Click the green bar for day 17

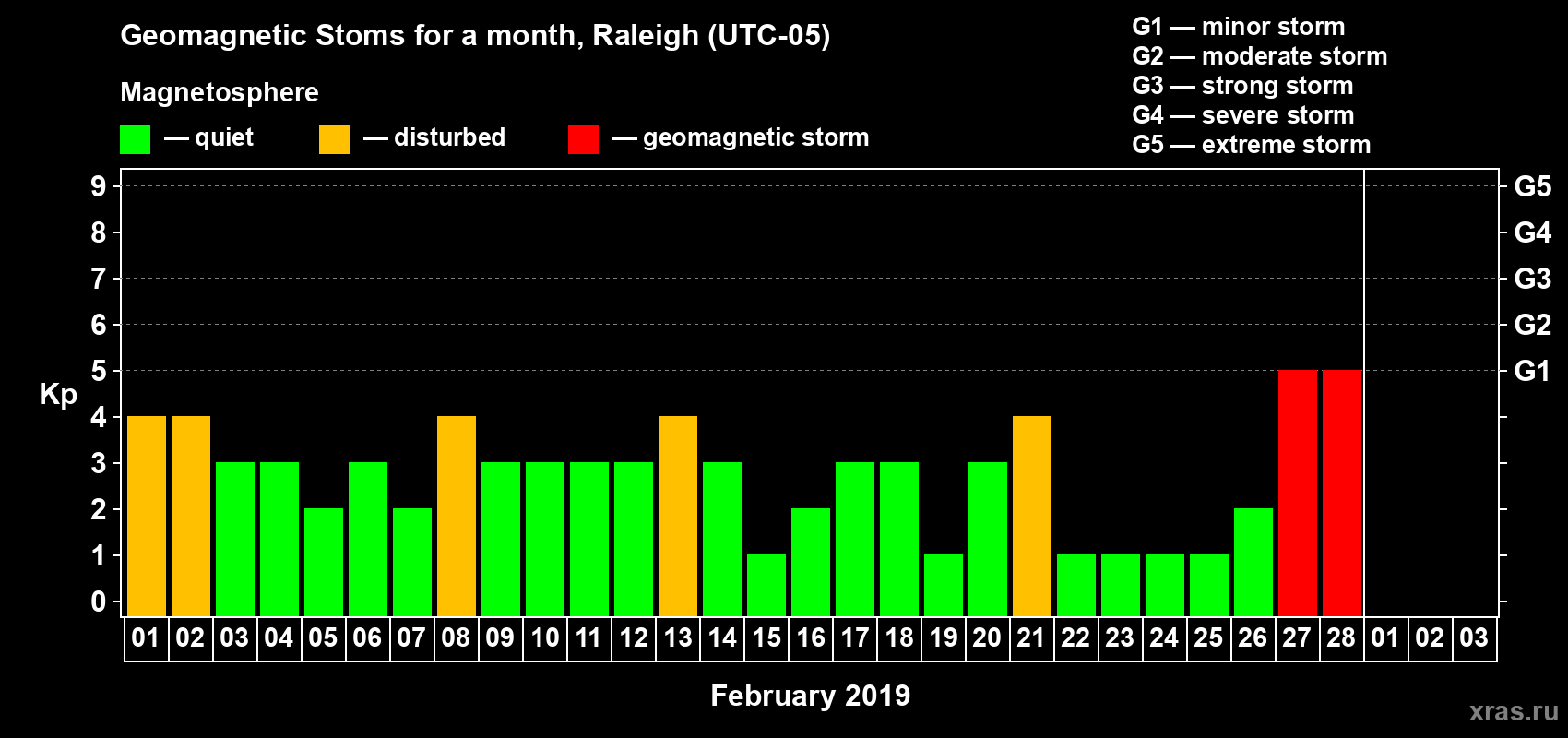[855, 540]
